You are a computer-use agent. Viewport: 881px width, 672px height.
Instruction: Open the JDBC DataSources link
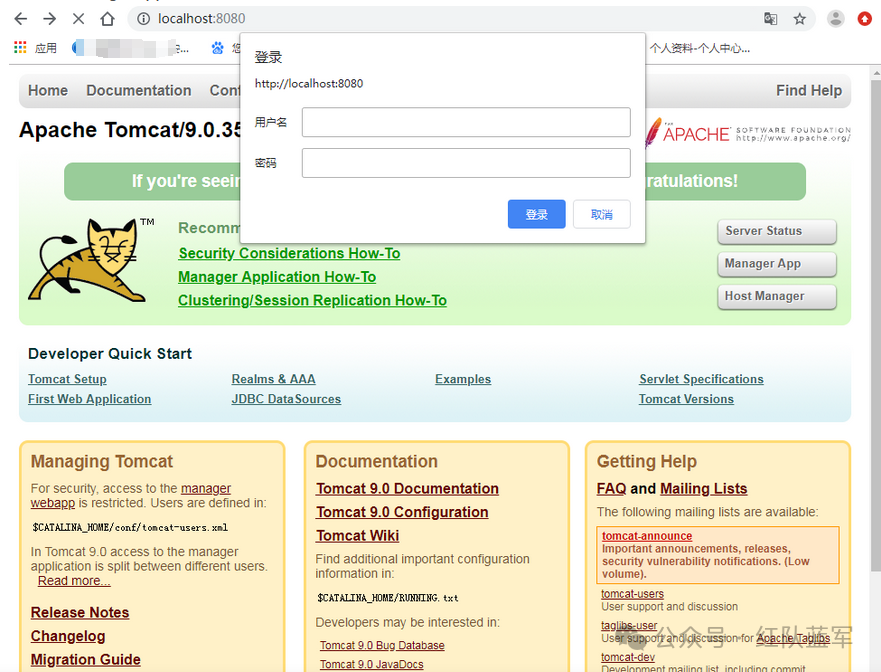[286, 399]
